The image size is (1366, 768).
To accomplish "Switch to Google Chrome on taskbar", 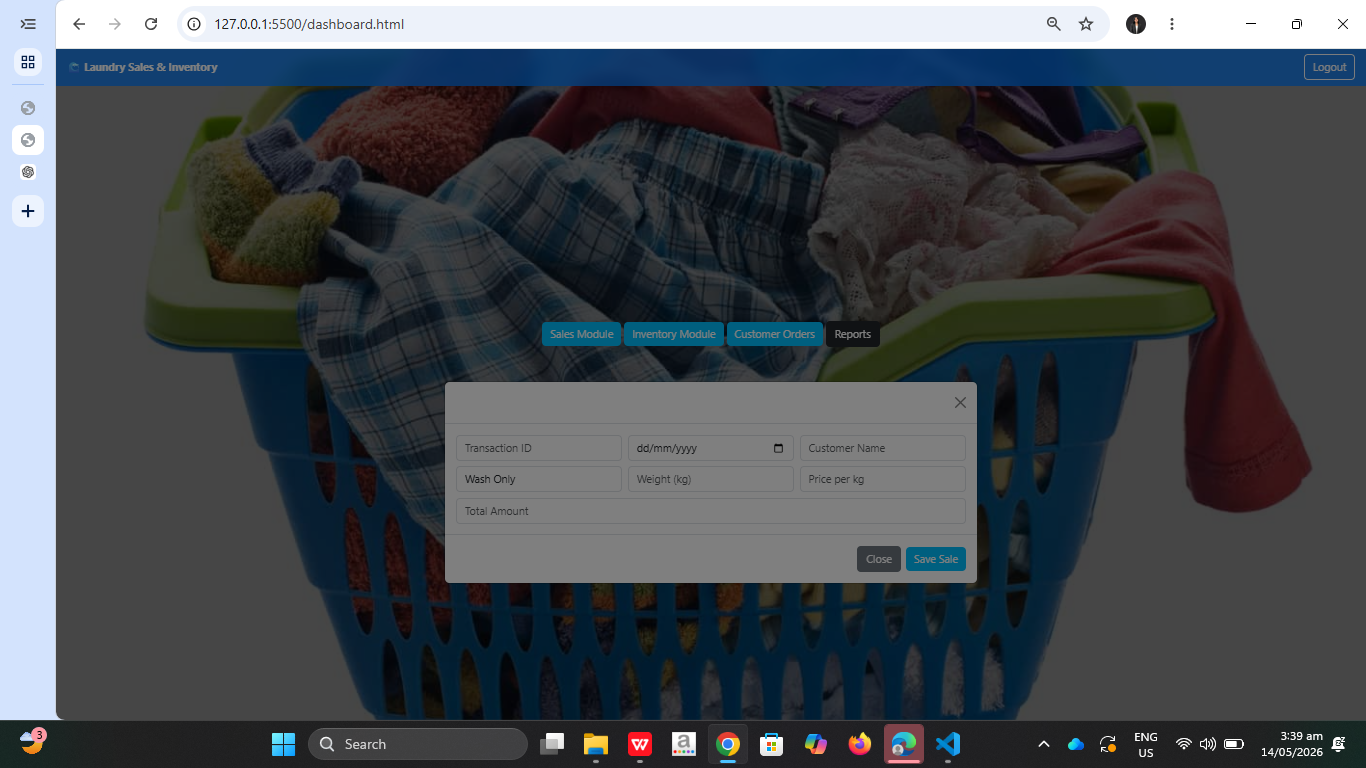I will point(728,744).
